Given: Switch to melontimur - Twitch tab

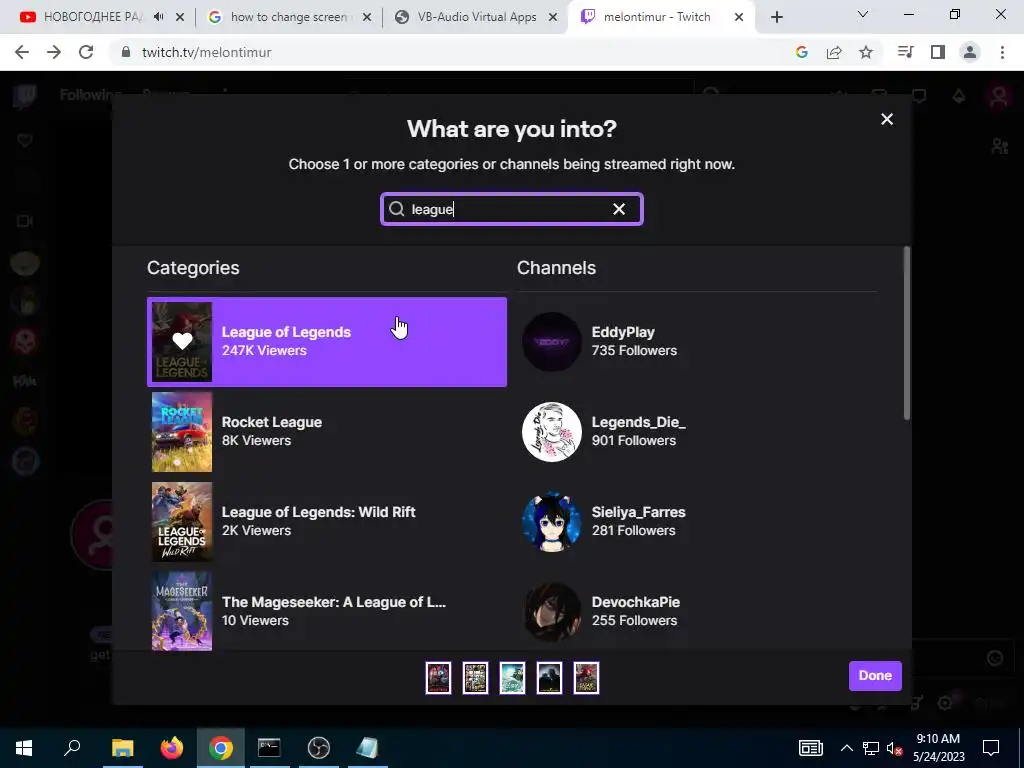Looking at the screenshot, I should pyautogui.click(x=656, y=17).
